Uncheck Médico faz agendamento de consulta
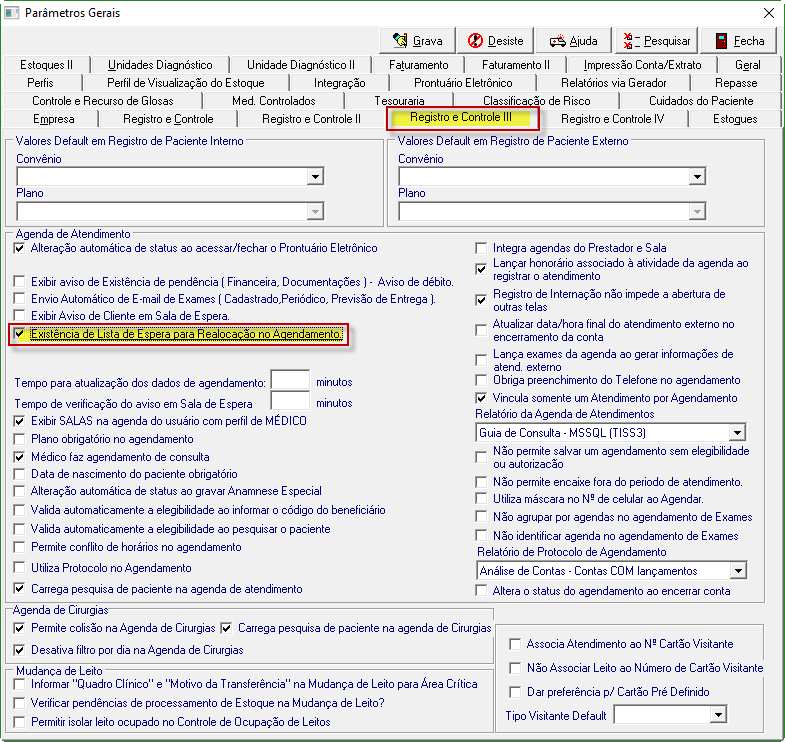The image size is (785, 742). (x=20, y=457)
